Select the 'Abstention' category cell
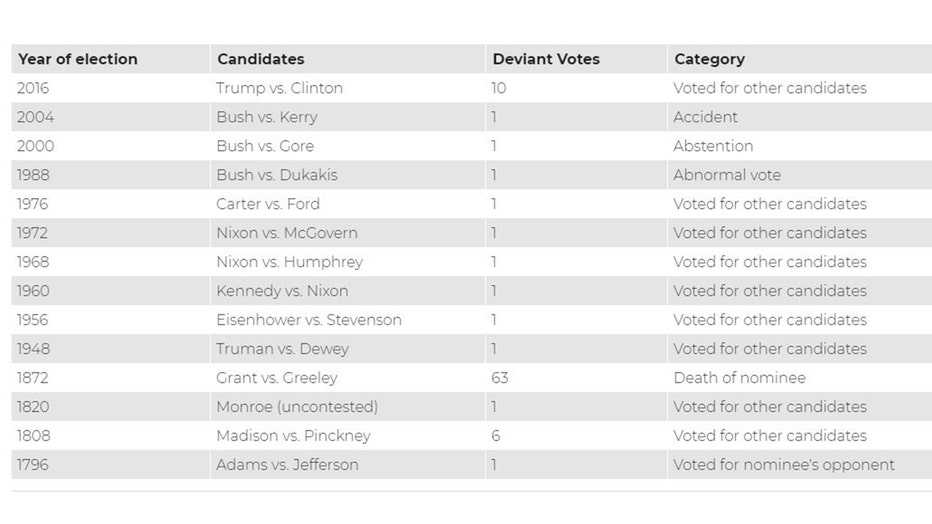This screenshot has height=524, width=932. [x=713, y=146]
